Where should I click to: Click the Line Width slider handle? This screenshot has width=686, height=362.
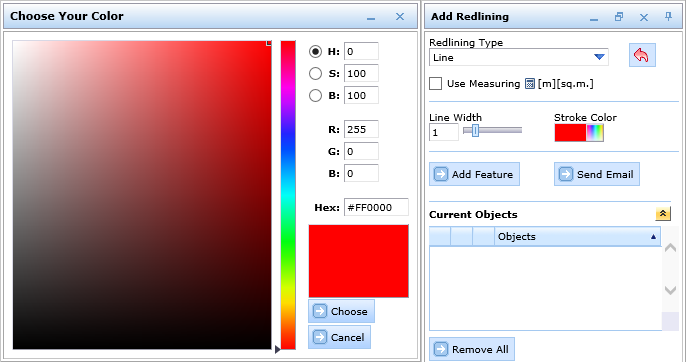click(475, 130)
